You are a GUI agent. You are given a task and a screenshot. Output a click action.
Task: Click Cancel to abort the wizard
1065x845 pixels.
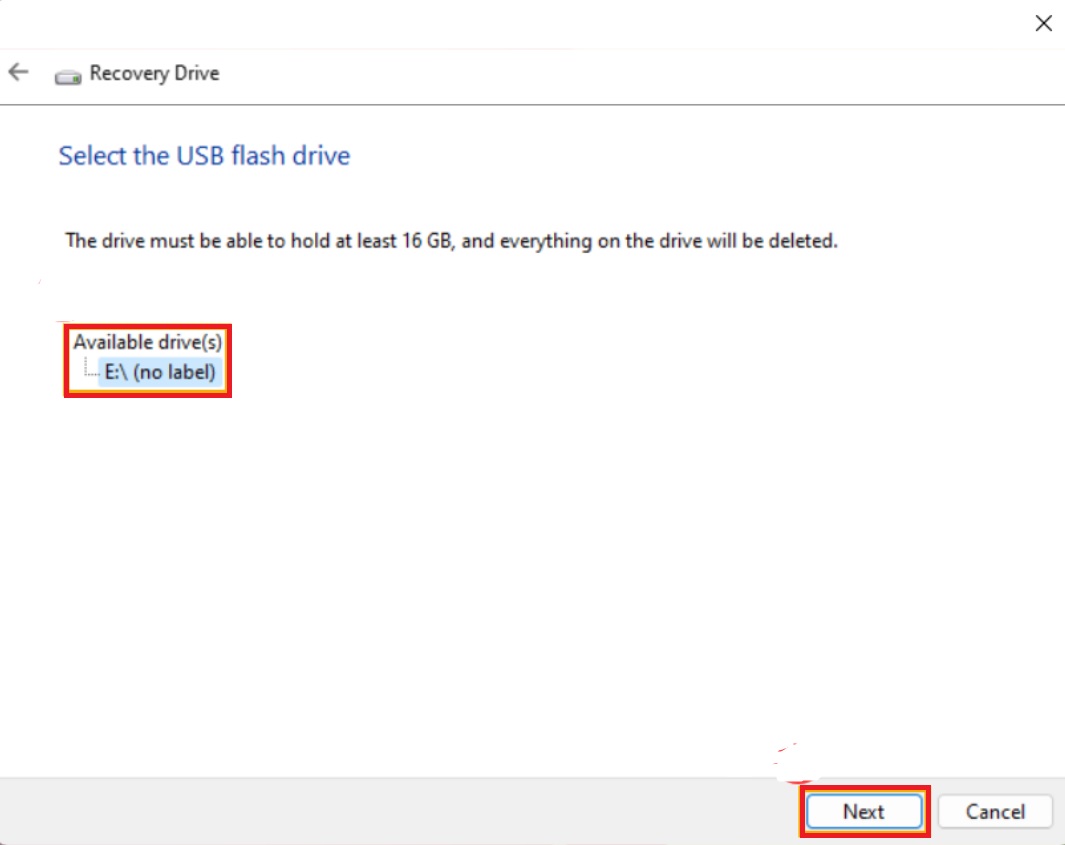tap(995, 811)
